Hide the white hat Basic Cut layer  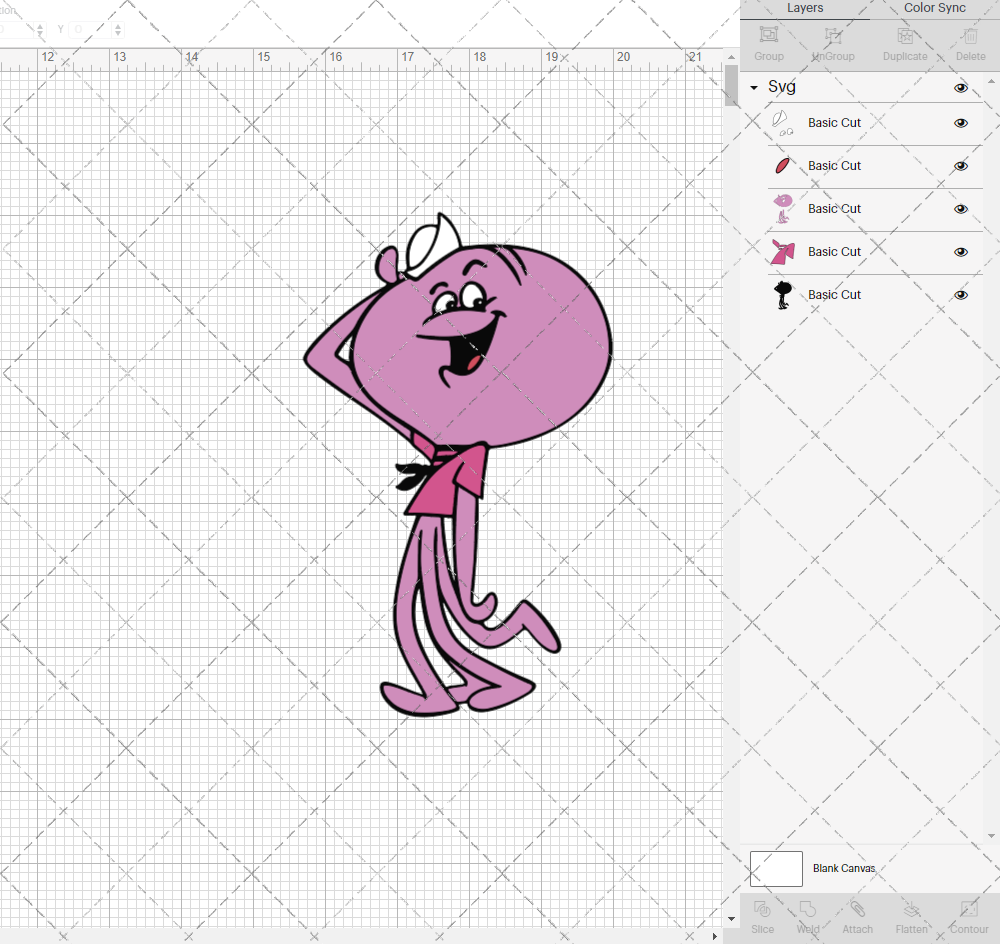960,123
